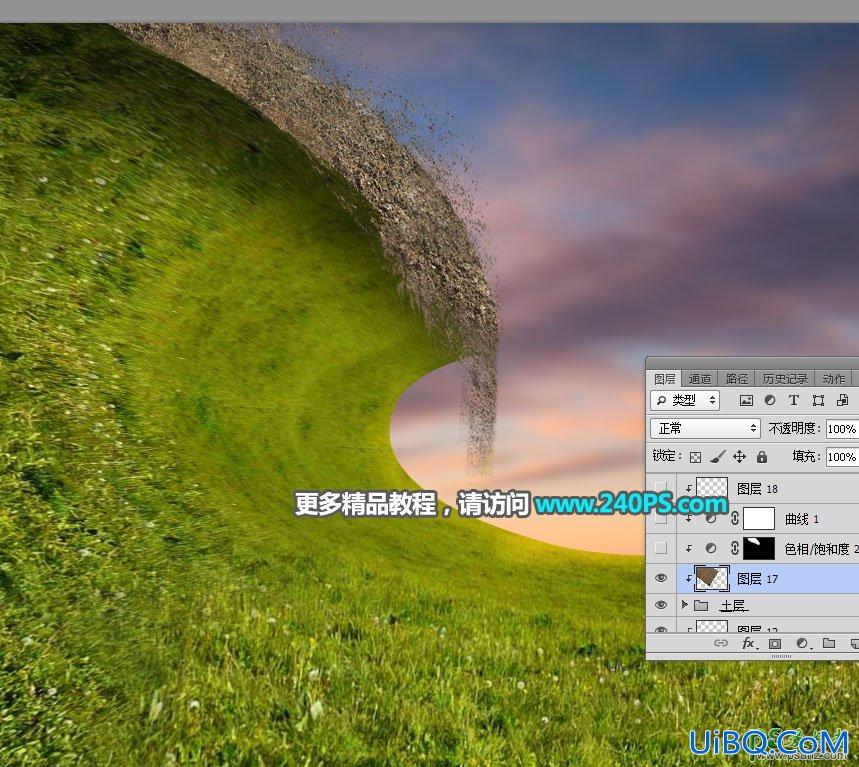
Task: Click the panel bottom resize grip
Action: [781, 656]
